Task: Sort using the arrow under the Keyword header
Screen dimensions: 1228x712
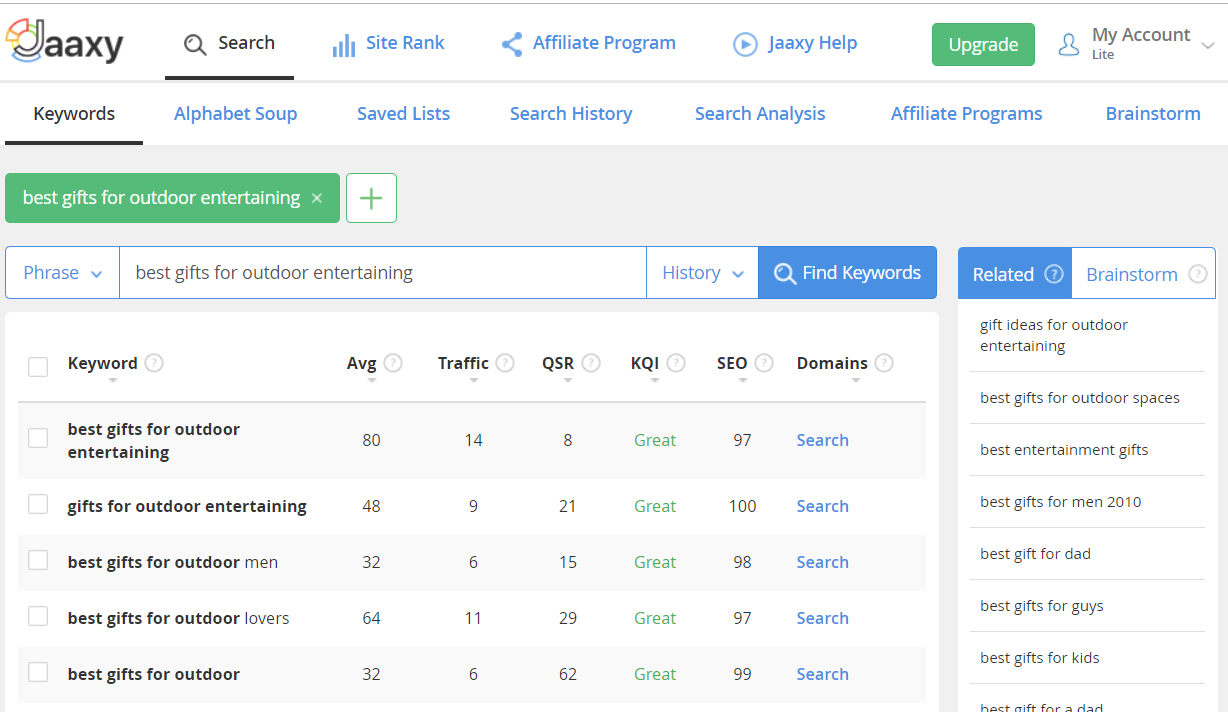Action: [113, 381]
